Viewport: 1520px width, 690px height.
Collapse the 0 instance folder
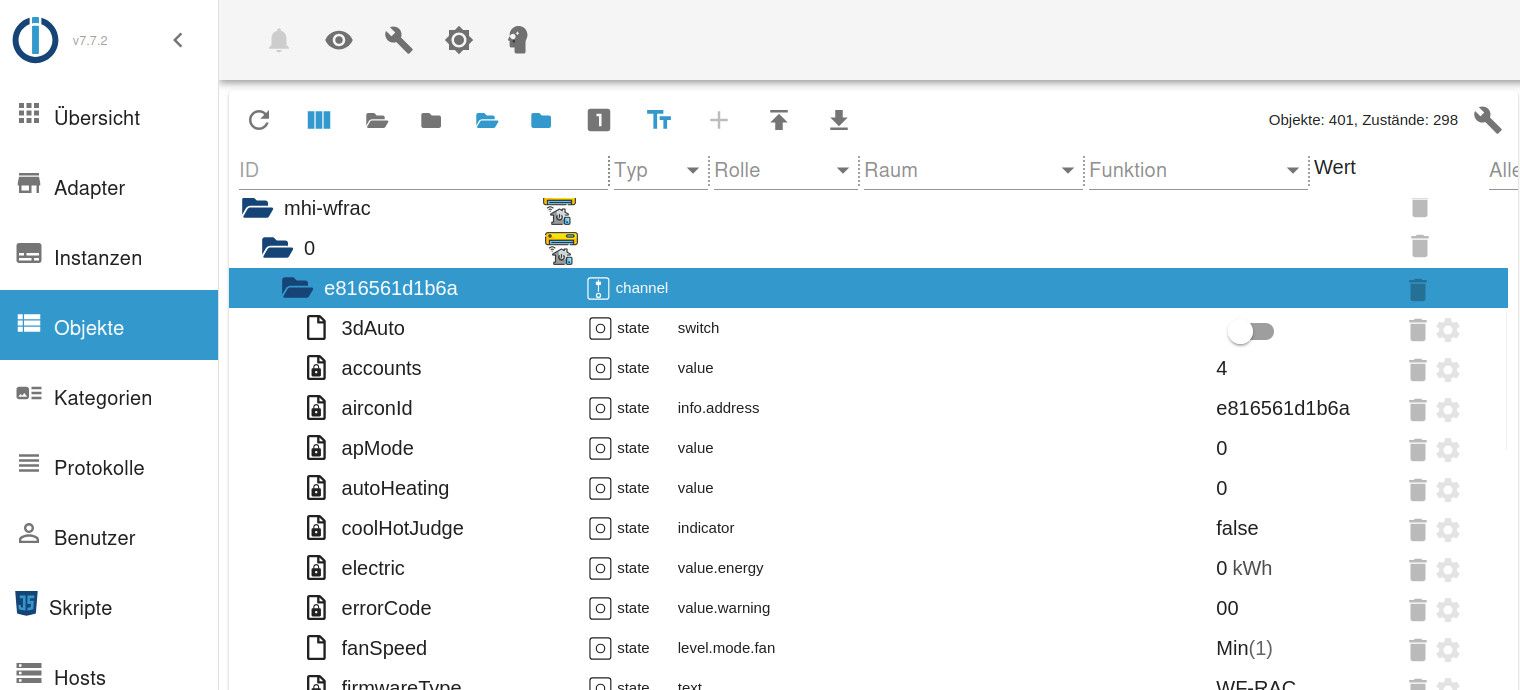tap(277, 248)
